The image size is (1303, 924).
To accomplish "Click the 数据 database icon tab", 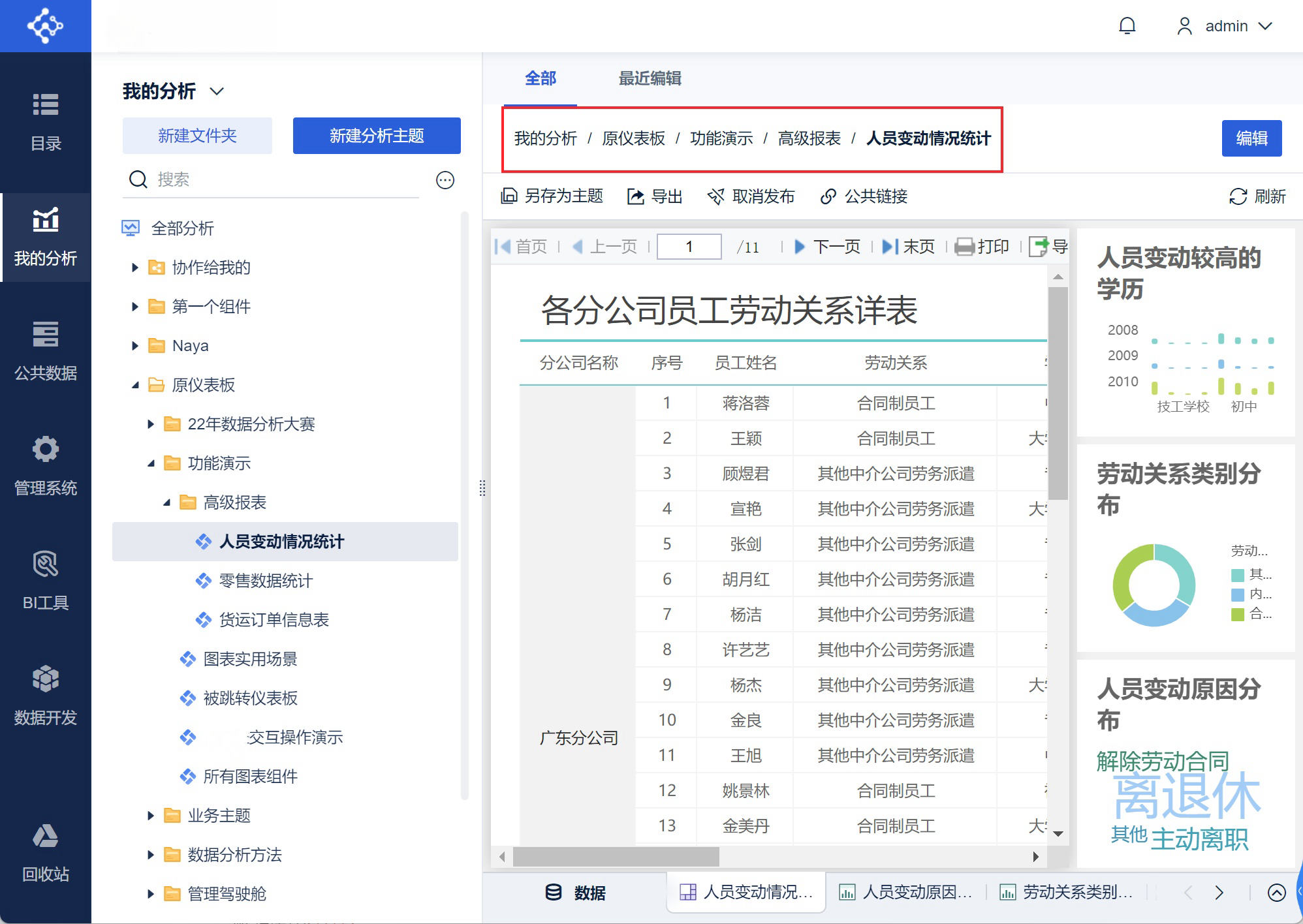I will [554, 892].
